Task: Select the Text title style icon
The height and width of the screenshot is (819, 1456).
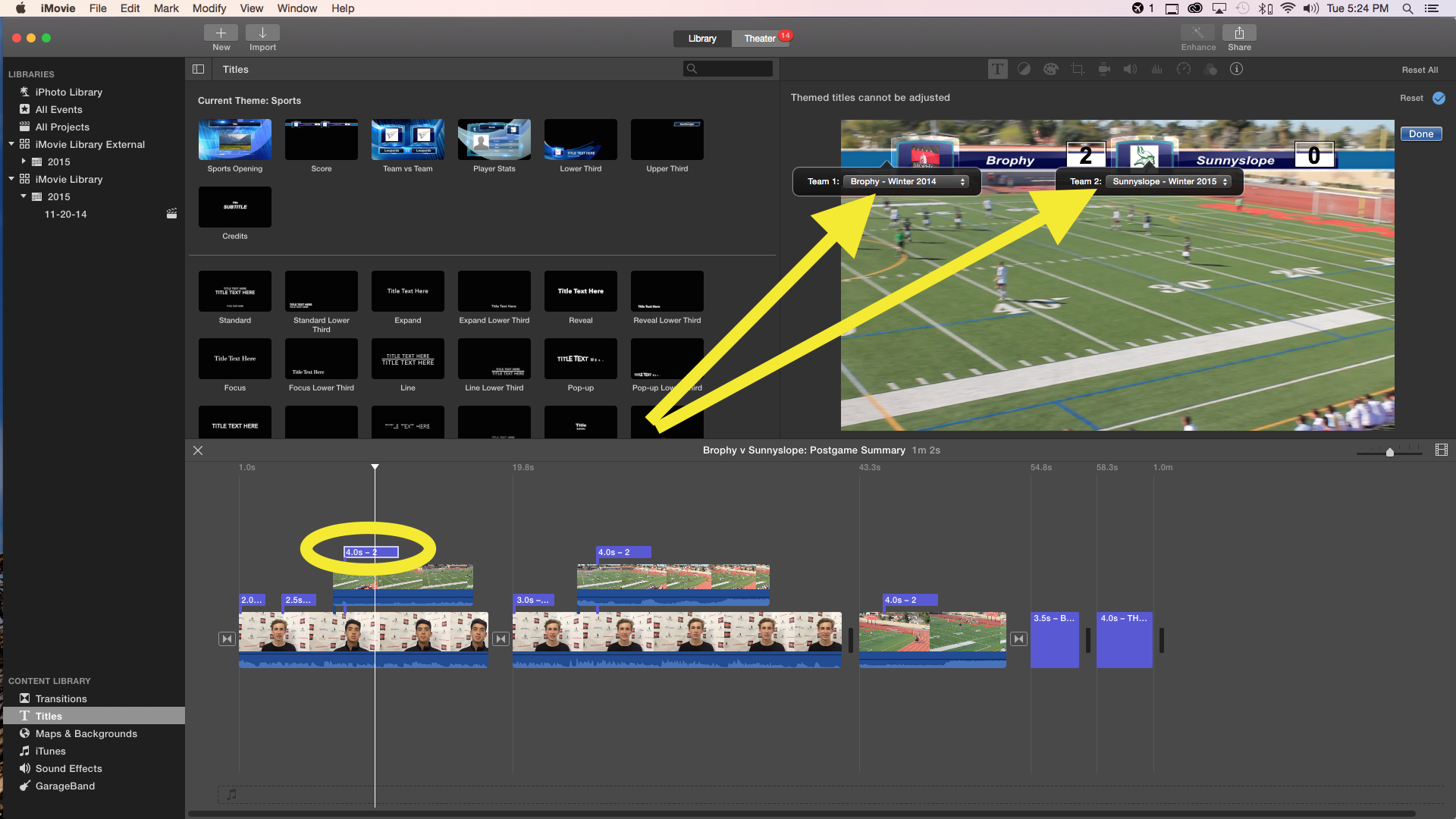Action: 997,69
